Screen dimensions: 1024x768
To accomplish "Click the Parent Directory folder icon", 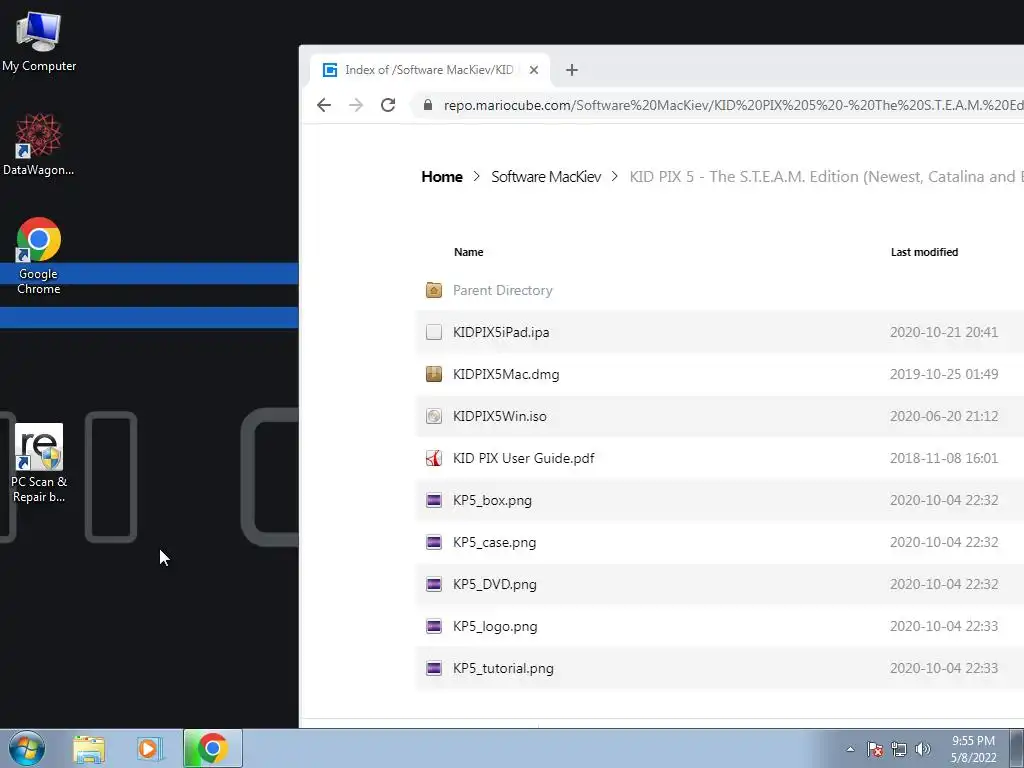I will 434,290.
